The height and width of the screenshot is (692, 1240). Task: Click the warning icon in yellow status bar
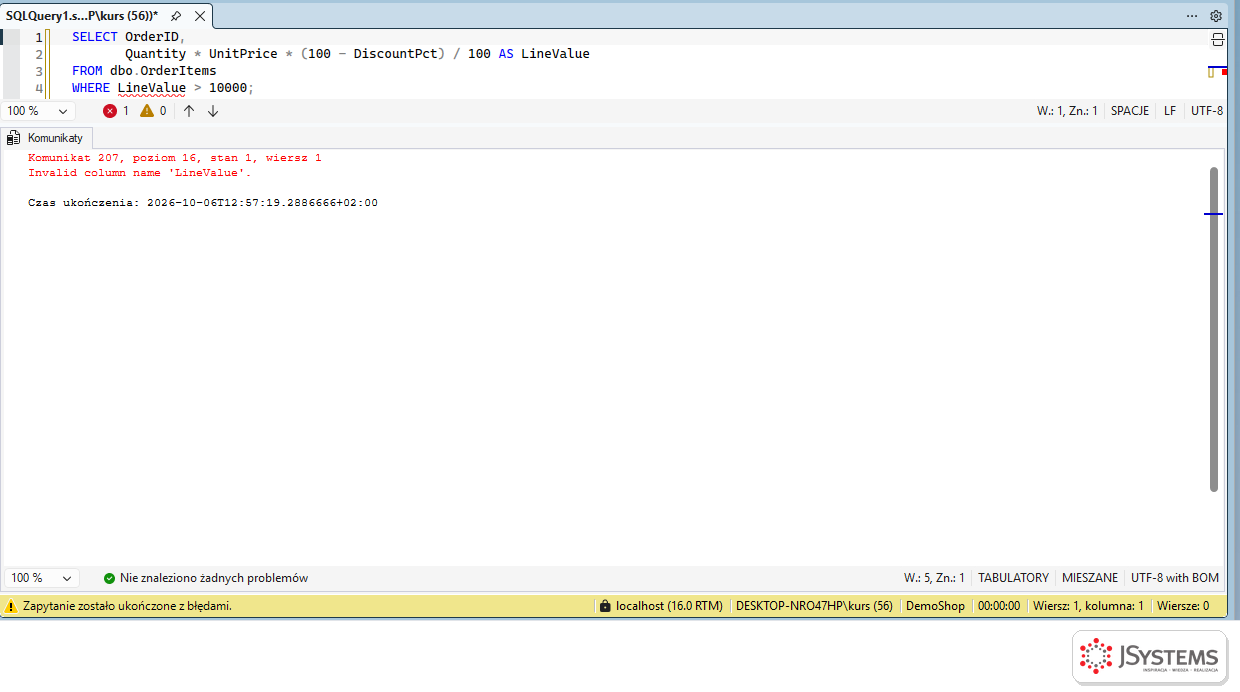click(x=11, y=606)
